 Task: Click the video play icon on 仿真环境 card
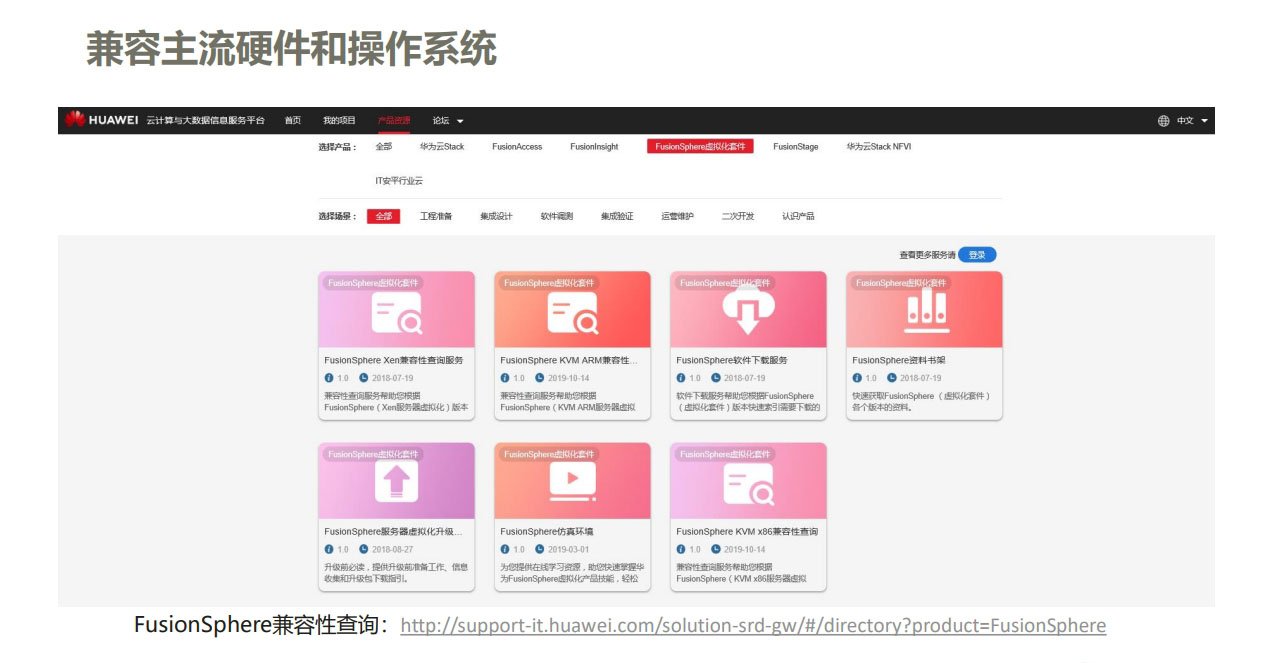point(573,482)
